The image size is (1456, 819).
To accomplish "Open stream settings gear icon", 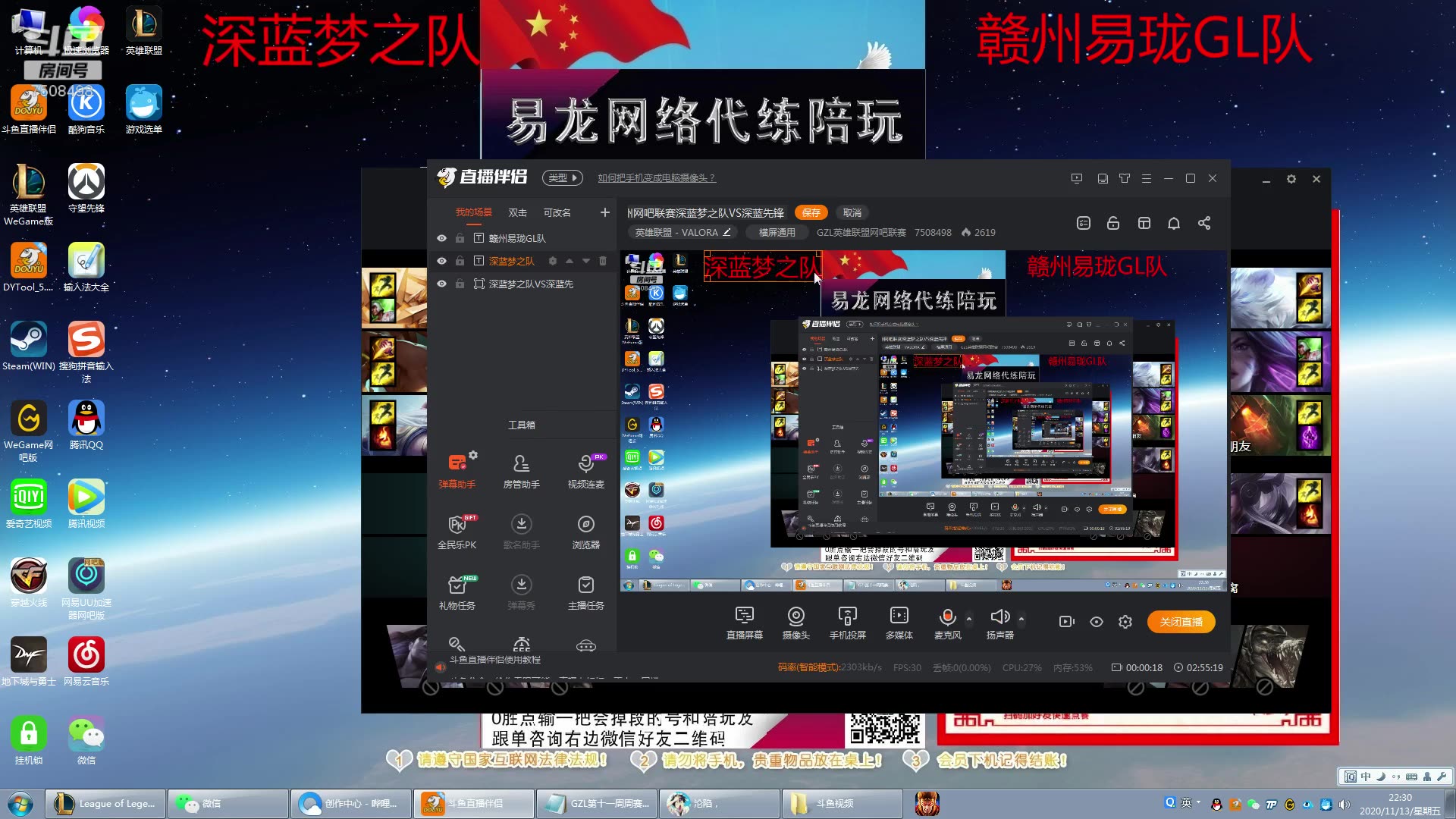I will (1125, 622).
